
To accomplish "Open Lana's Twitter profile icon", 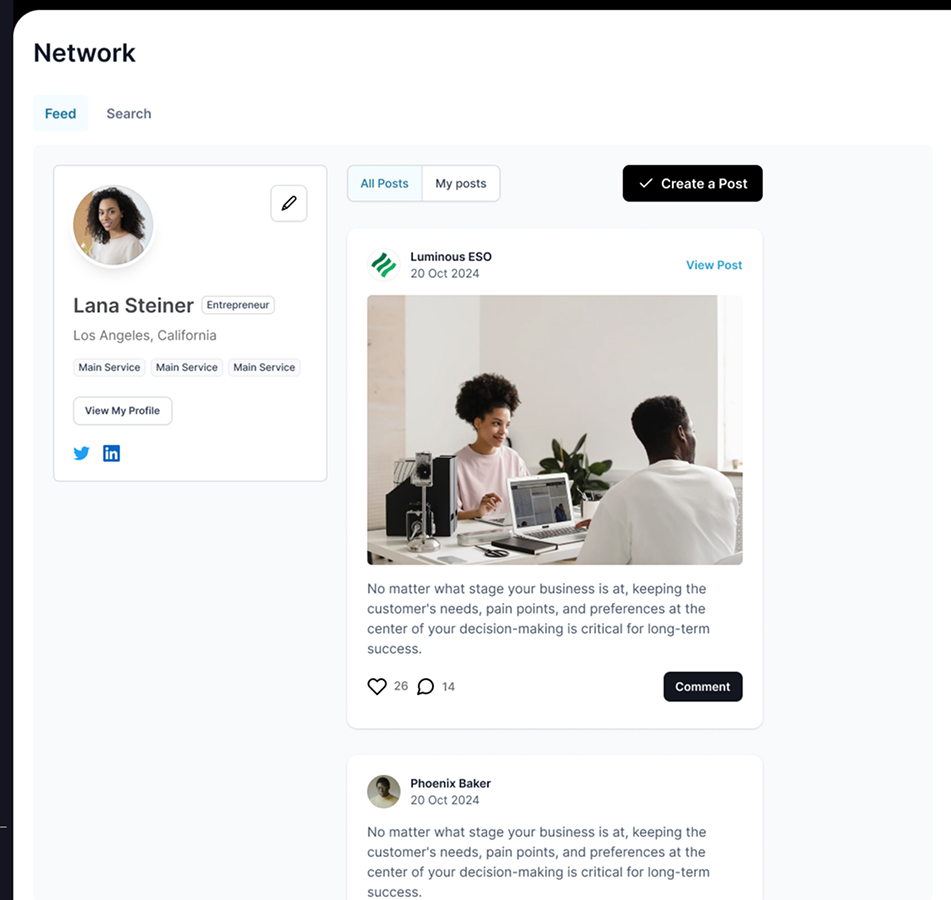I will [81, 453].
